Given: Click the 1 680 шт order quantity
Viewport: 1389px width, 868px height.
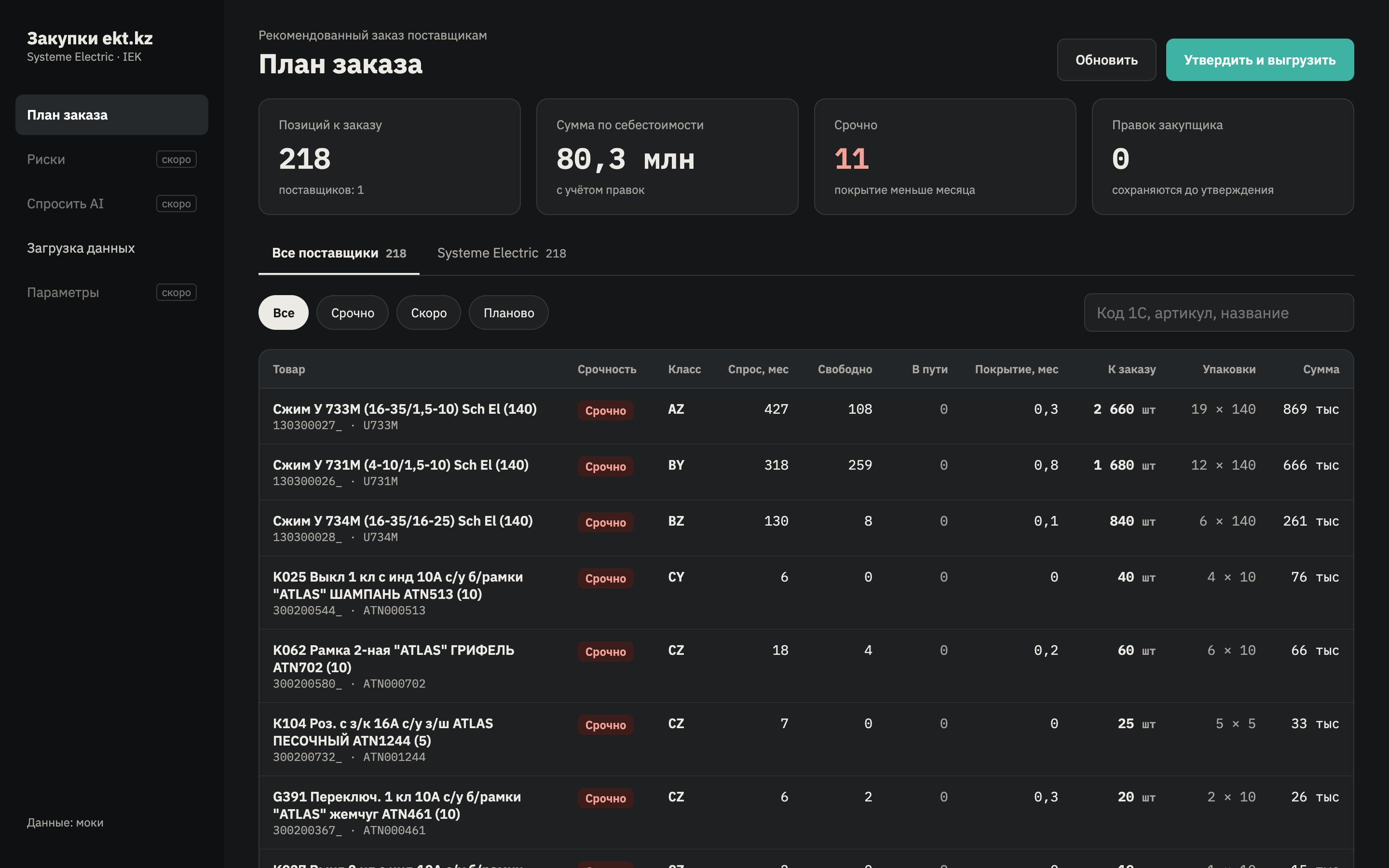Looking at the screenshot, I should 1124,465.
